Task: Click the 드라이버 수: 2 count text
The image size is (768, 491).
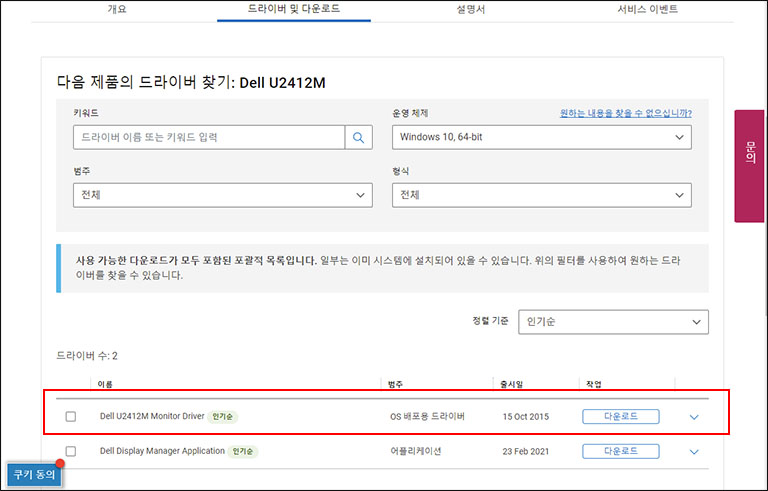Action: (87, 356)
